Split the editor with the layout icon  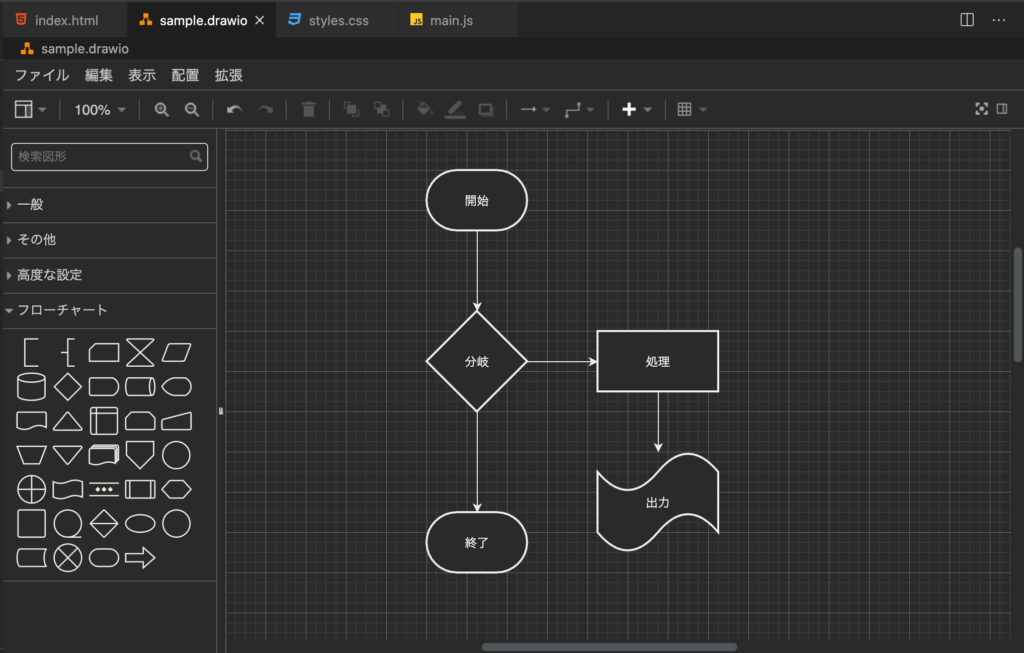pyautogui.click(x=967, y=20)
